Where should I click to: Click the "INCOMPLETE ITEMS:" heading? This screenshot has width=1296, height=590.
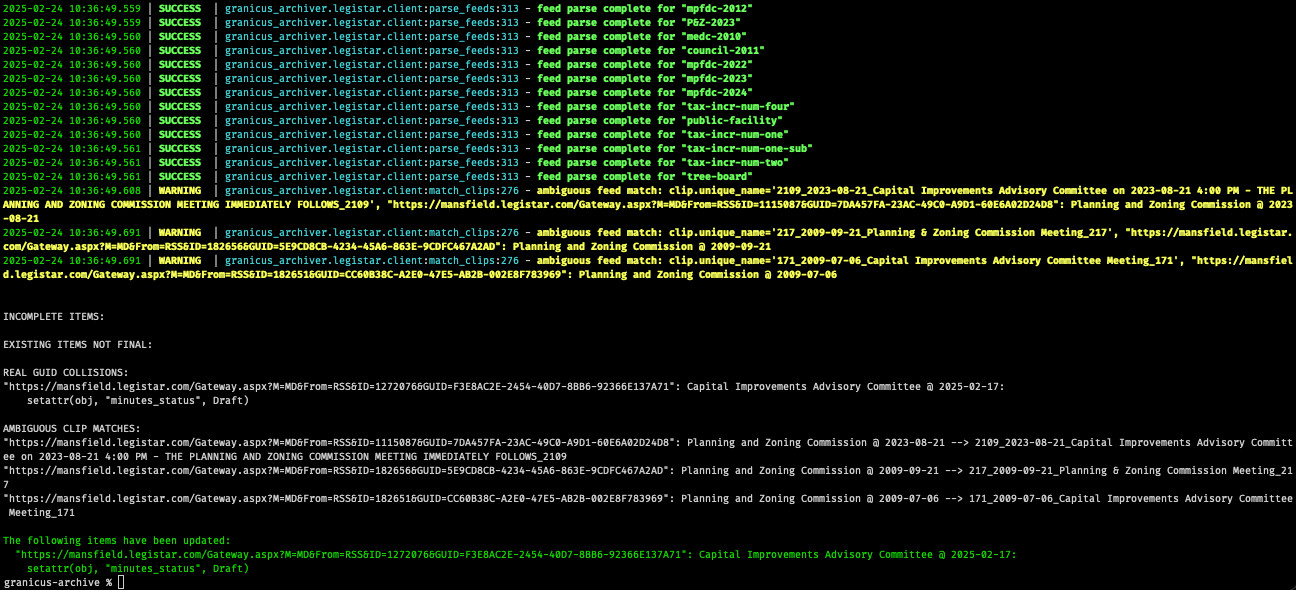click(x=54, y=316)
